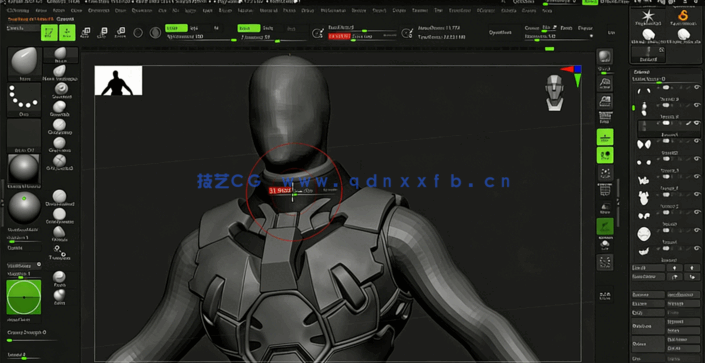Toggle the upper bright green button in the right shelf

pyautogui.click(x=605, y=137)
